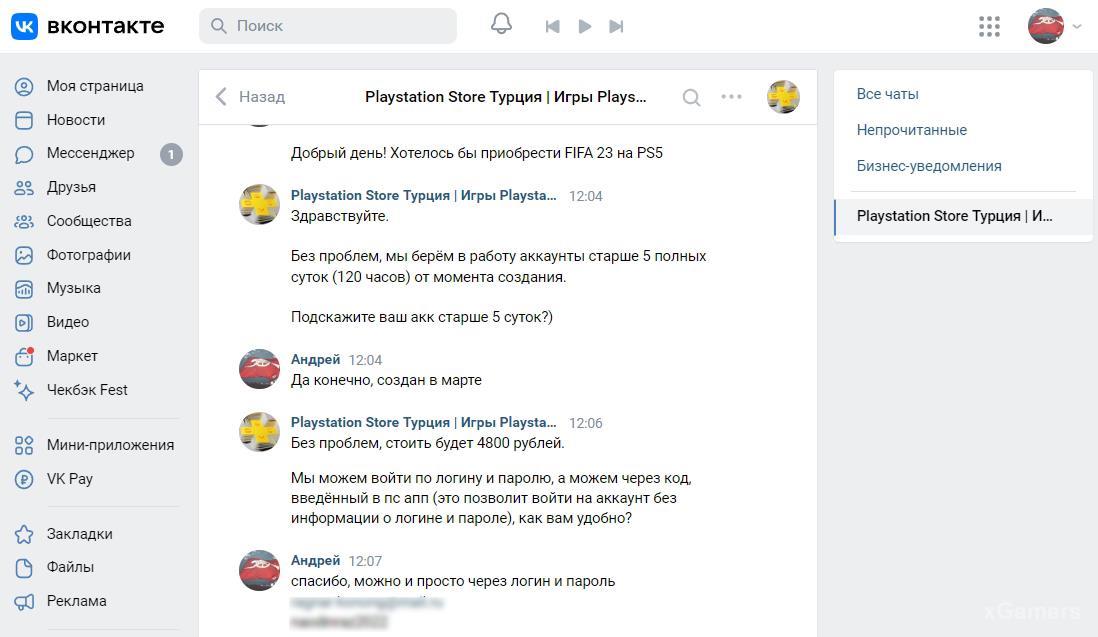
Task: Select Playstation Store Турция chat tab
Action: coord(964,216)
